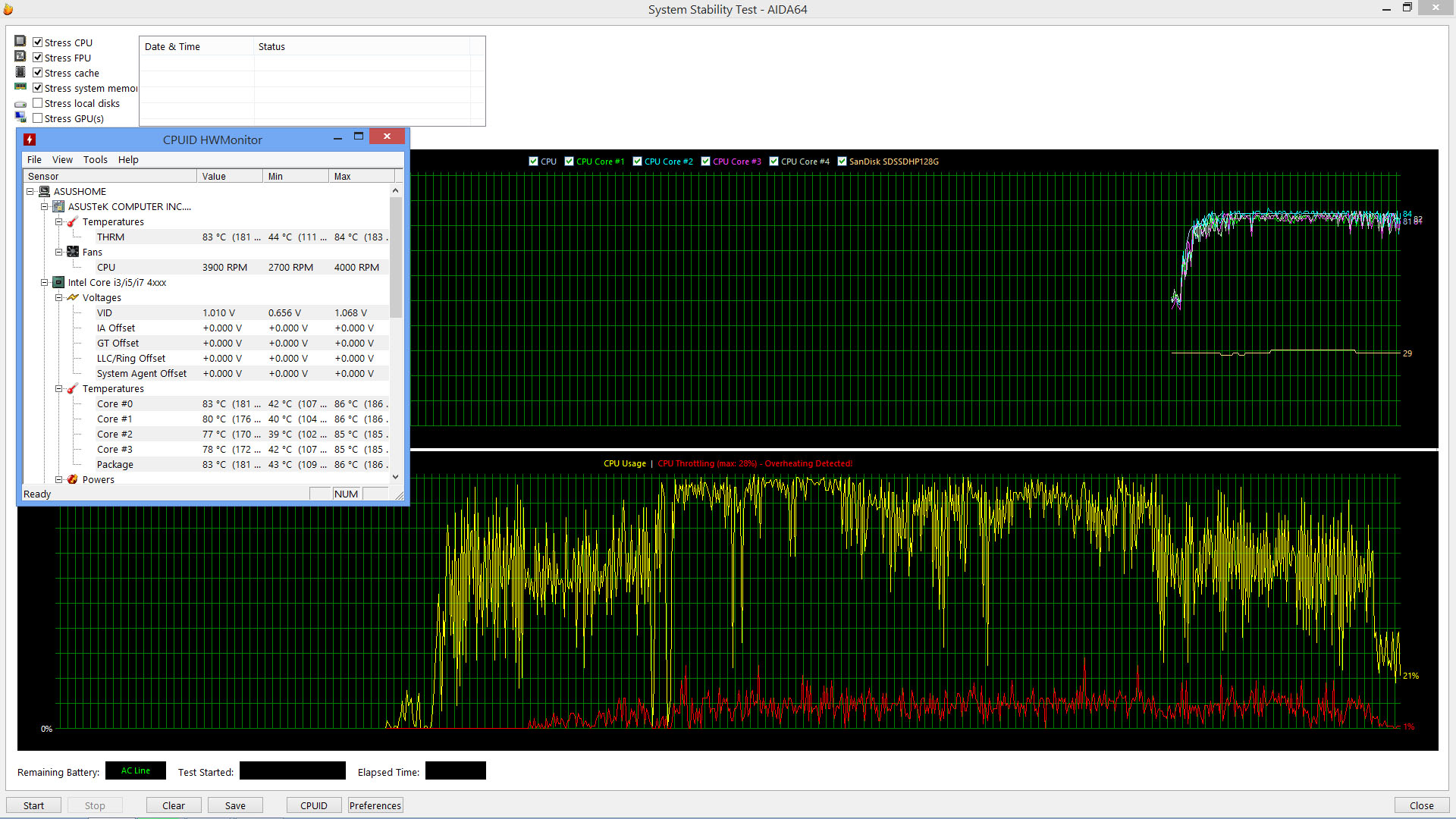Toggle the CPU Core #2 graph checkbox
1456x819 pixels.
(x=637, y=162)
